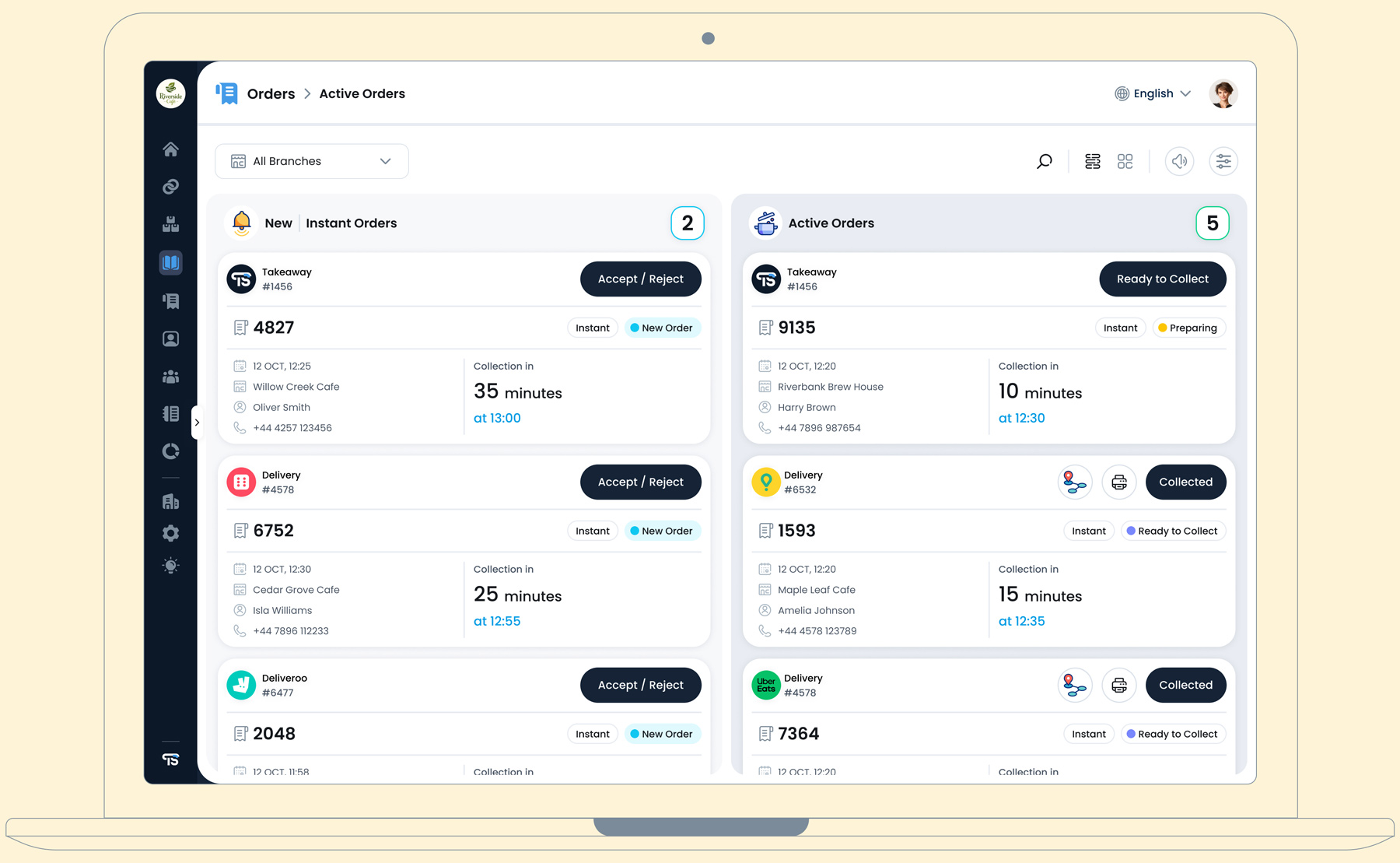Open the All Branches dropdown
This screenshot has width=1400, height=863.
click(x=311, y=161)
